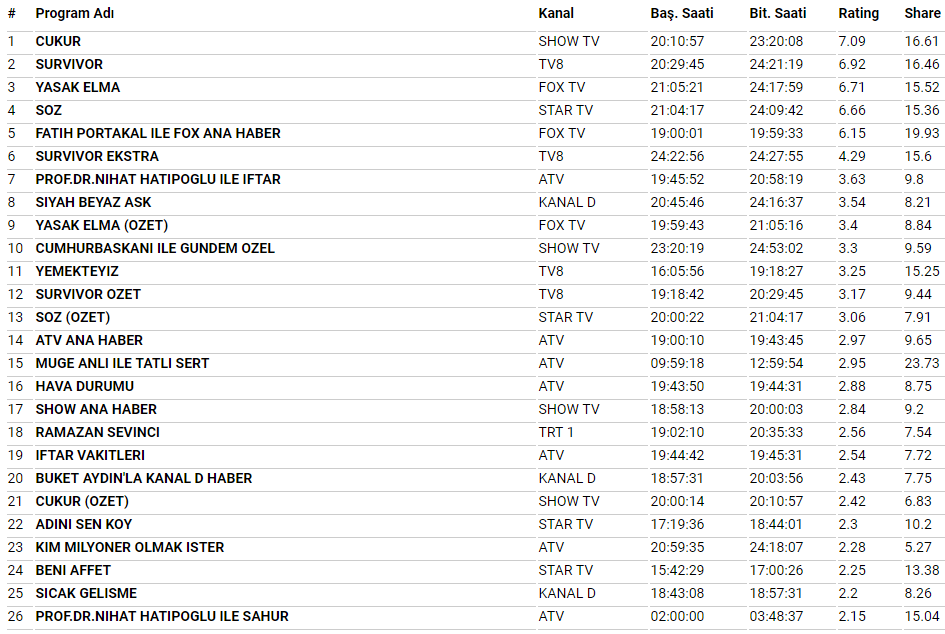Click SHOW TV channel in CUKUR row
Screen dimensions: 945x634
point(569,41)
